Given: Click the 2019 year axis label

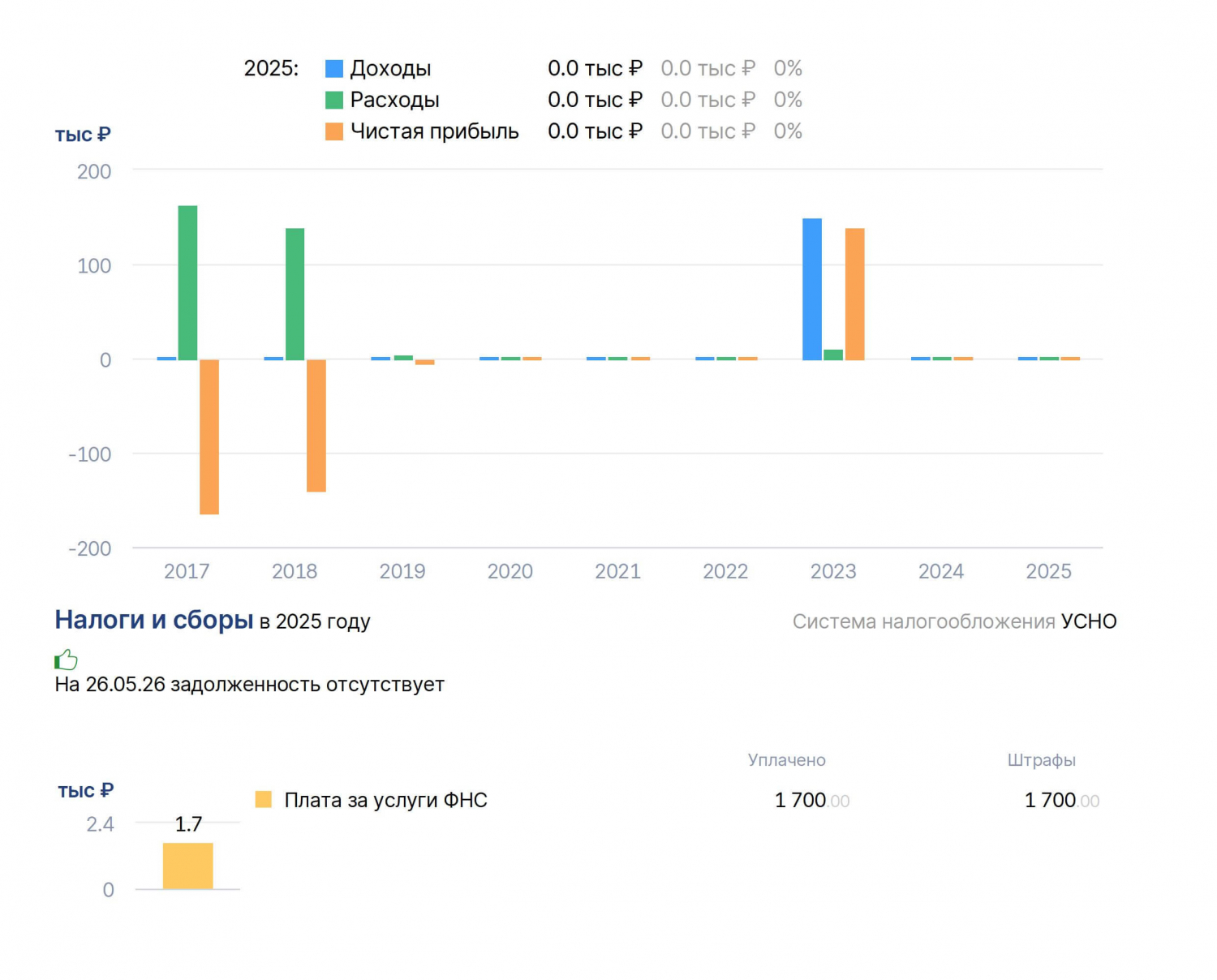Looking at the screenshot, I should click(x=402, y=571).
